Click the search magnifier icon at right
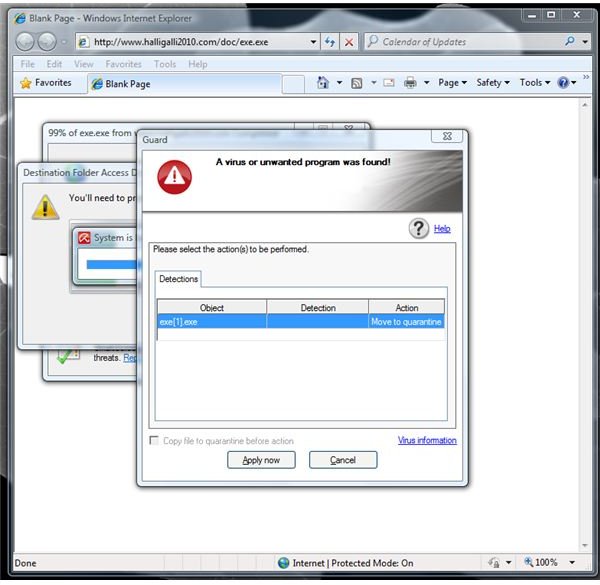600x585 pixels. 570,41
